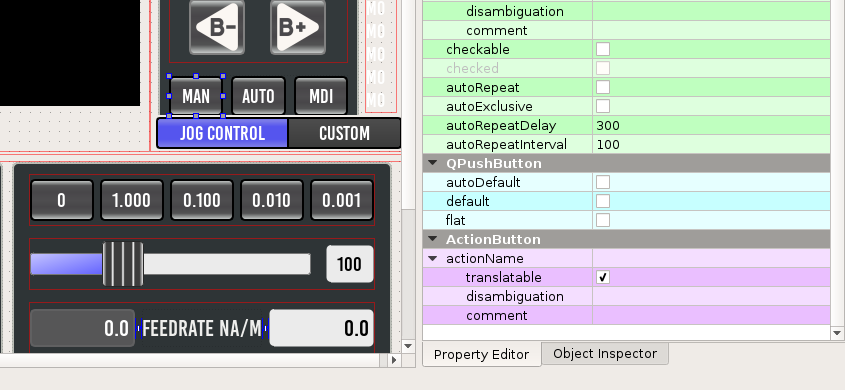Select the autoRepeatInterval property name
The width and height of the screenshot is (845, 390).
click(x=506, y=144)
